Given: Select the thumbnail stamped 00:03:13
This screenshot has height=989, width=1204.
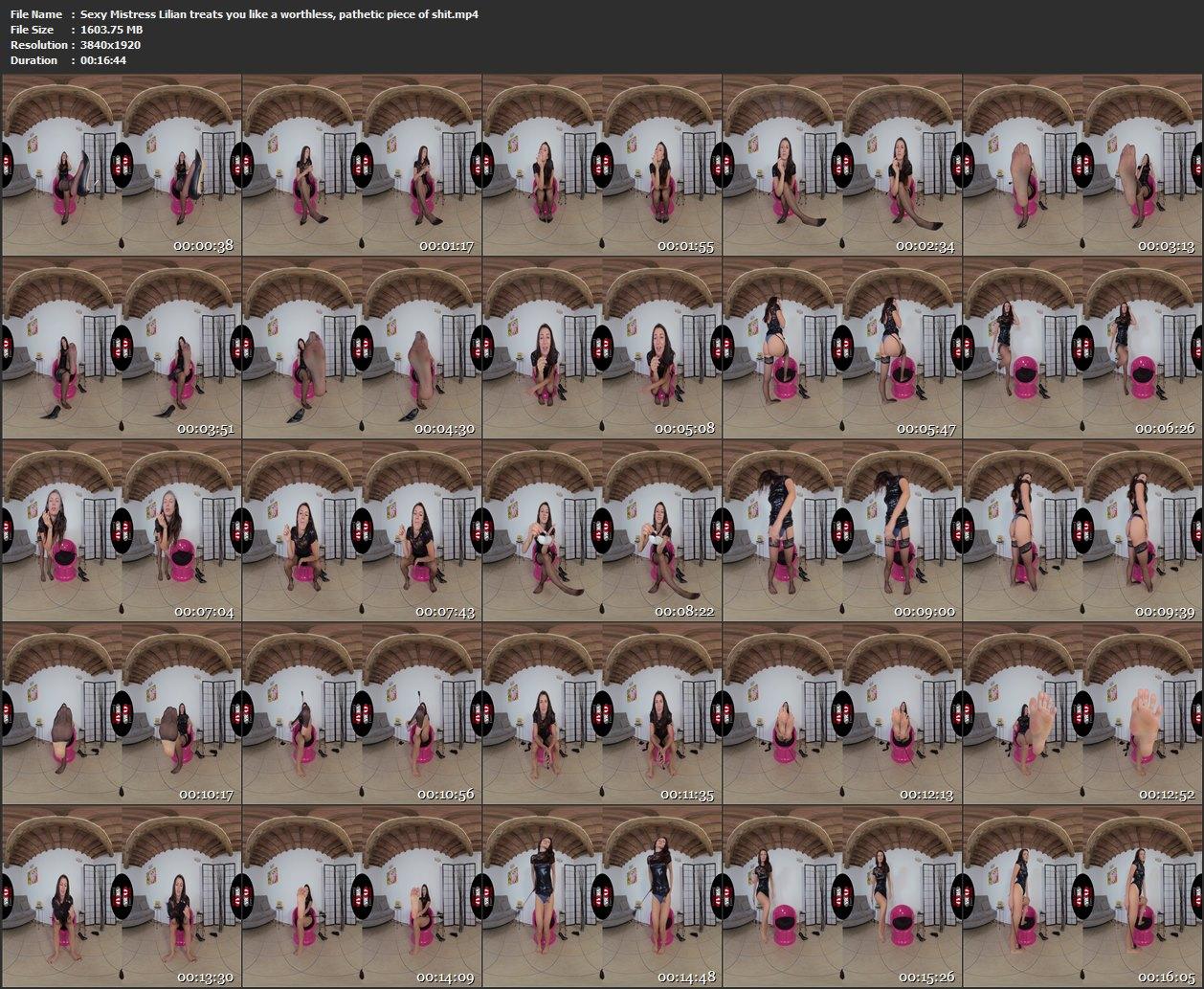Looking at the screenshot, I should (1081, 167).
